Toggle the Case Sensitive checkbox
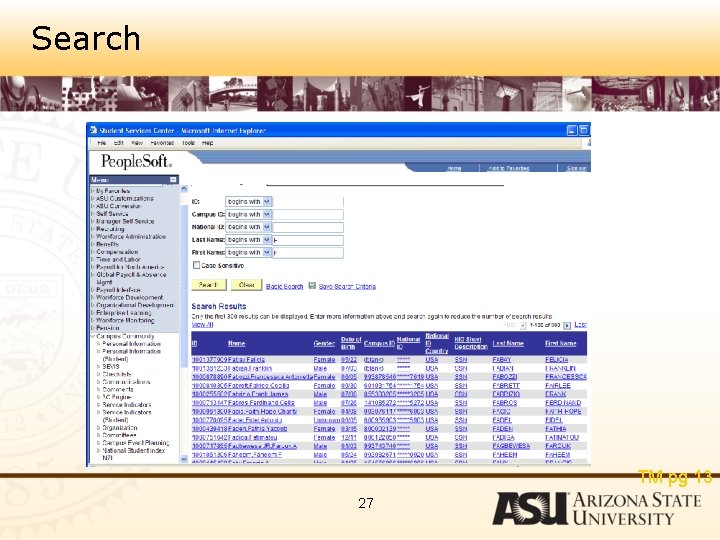Image resolution: width=720 pixels, height=540 pixels. [x=197, y=265]
